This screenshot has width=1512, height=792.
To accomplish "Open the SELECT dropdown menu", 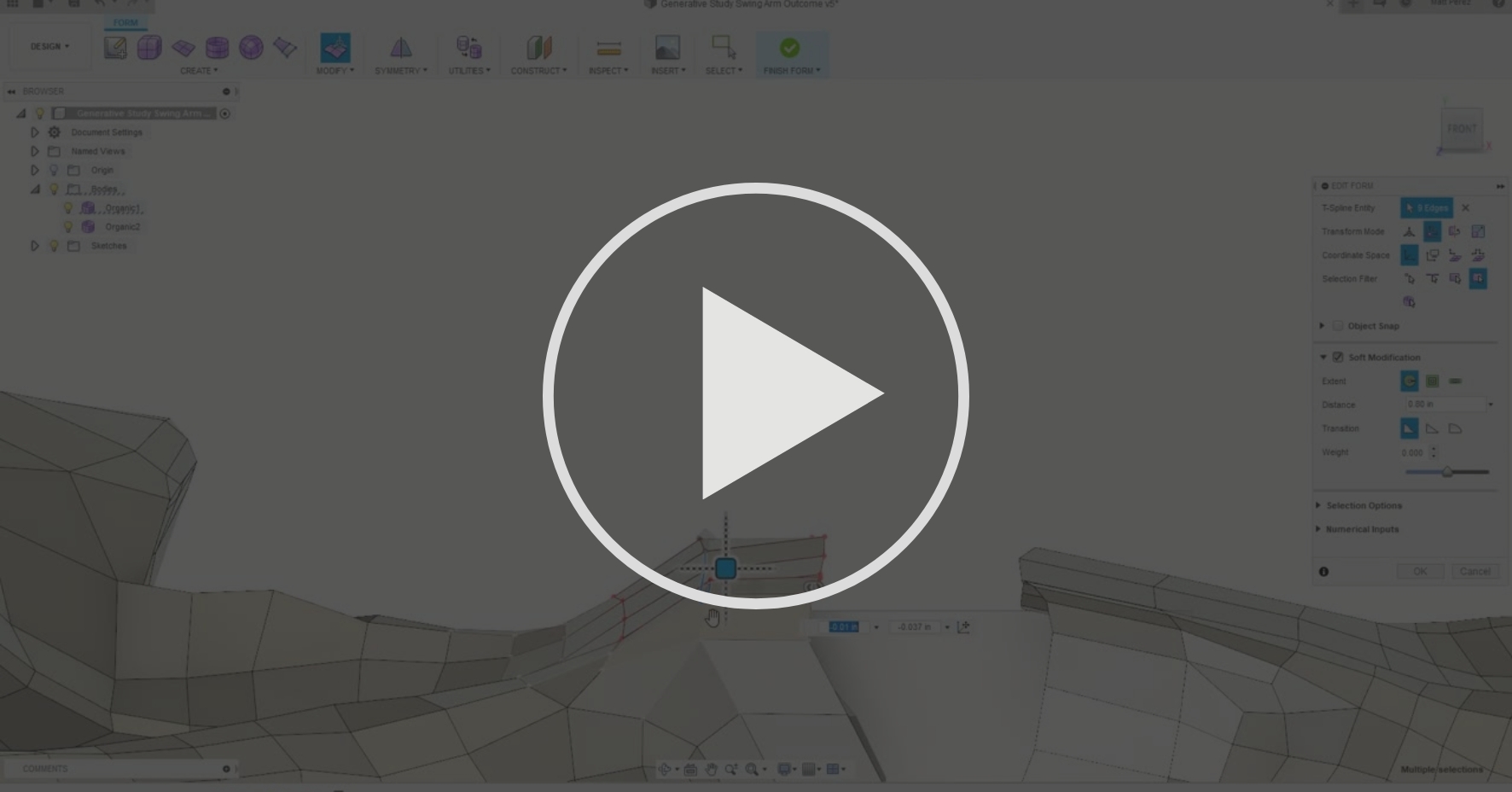I will pyautogui.click(x=724, y=71).
